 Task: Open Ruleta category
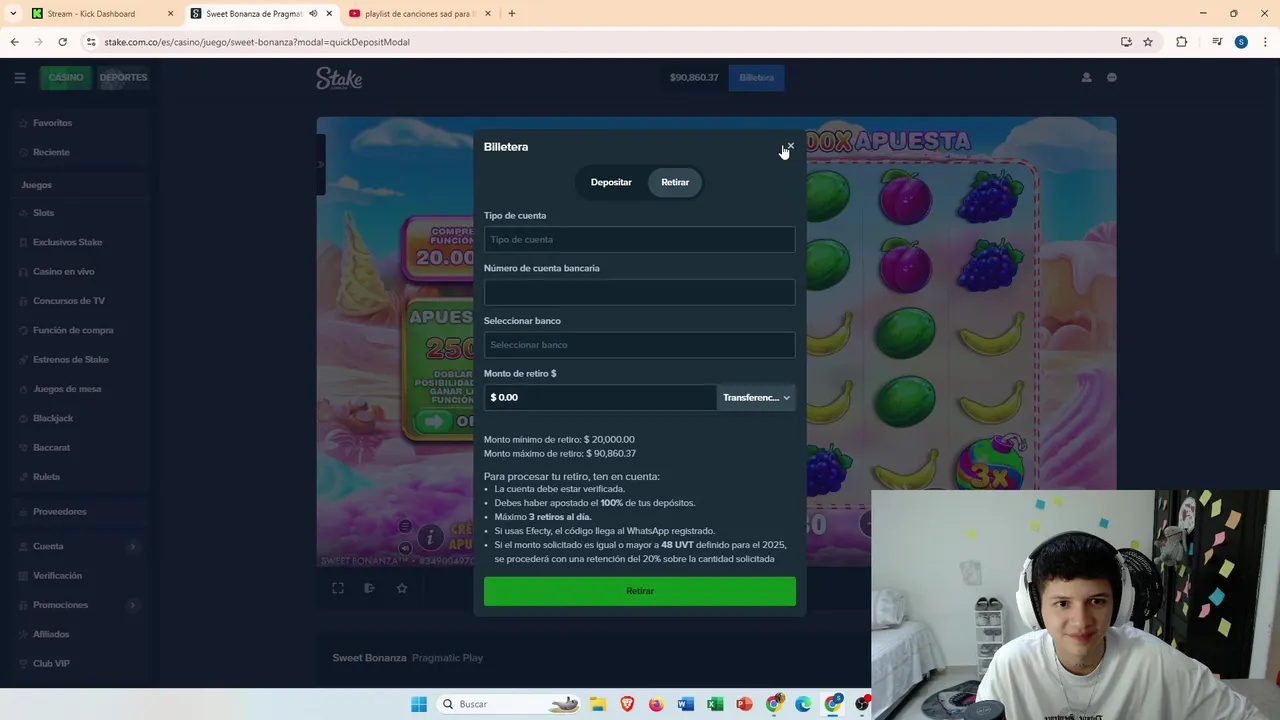coord(46,477)
